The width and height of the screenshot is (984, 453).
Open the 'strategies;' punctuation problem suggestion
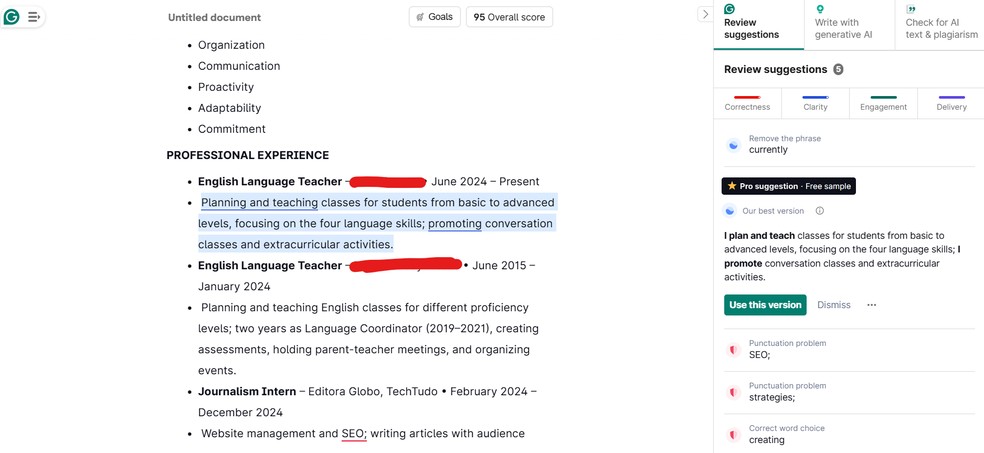click(848, 392)
